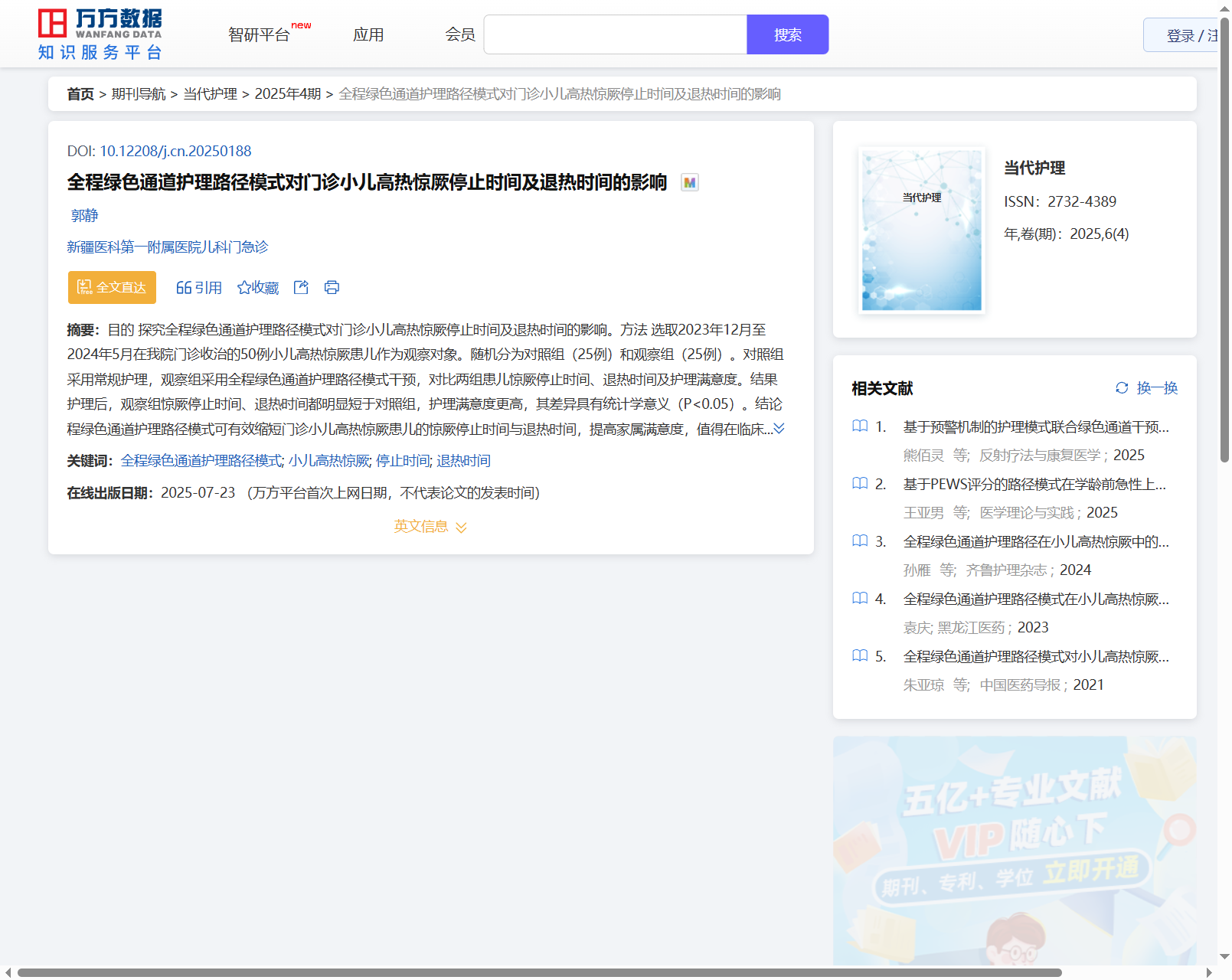
Task: Open the 智研平台 menu item
Action: [260, 35]
